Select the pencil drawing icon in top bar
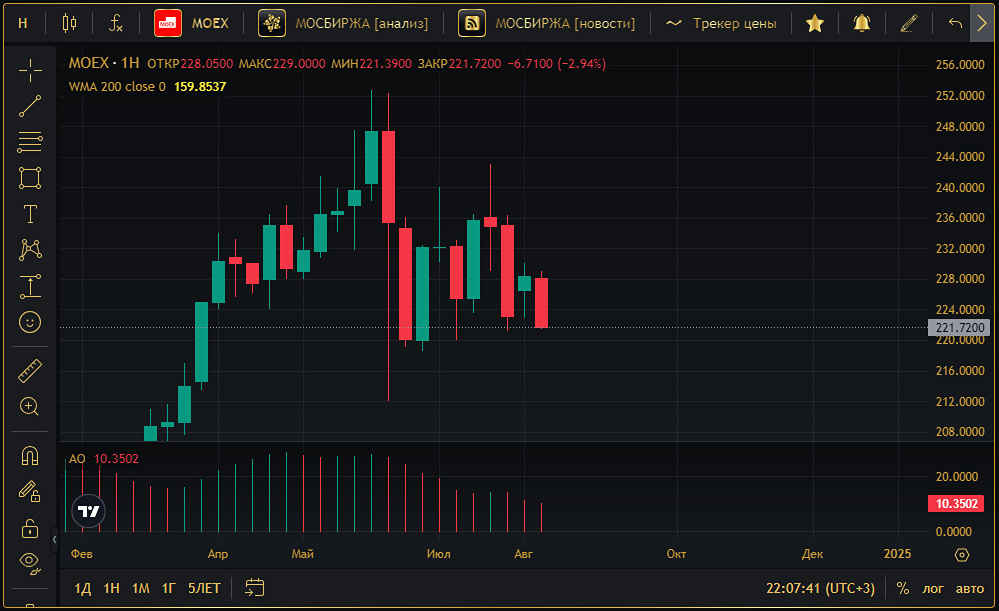999x611 pixels. (x=909, y=24)
